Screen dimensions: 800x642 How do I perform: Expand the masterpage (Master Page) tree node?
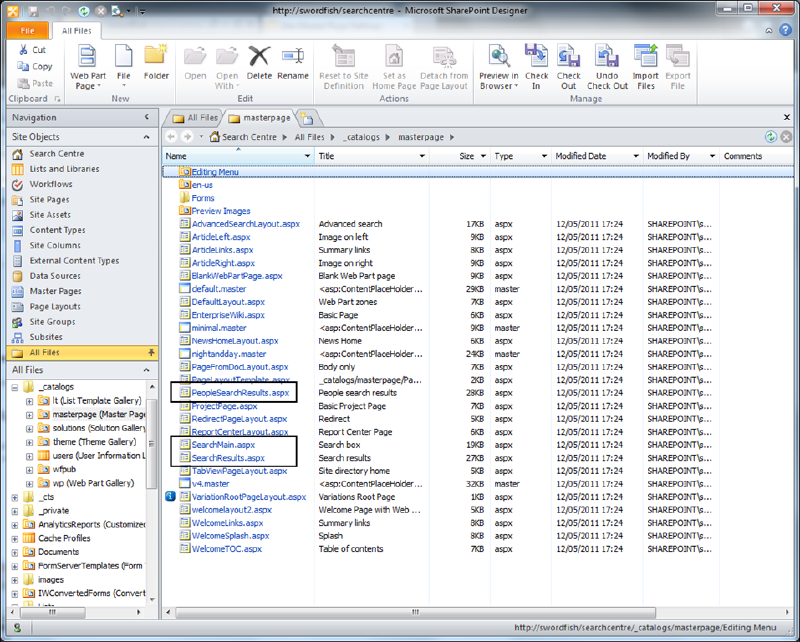pos(30,415)
